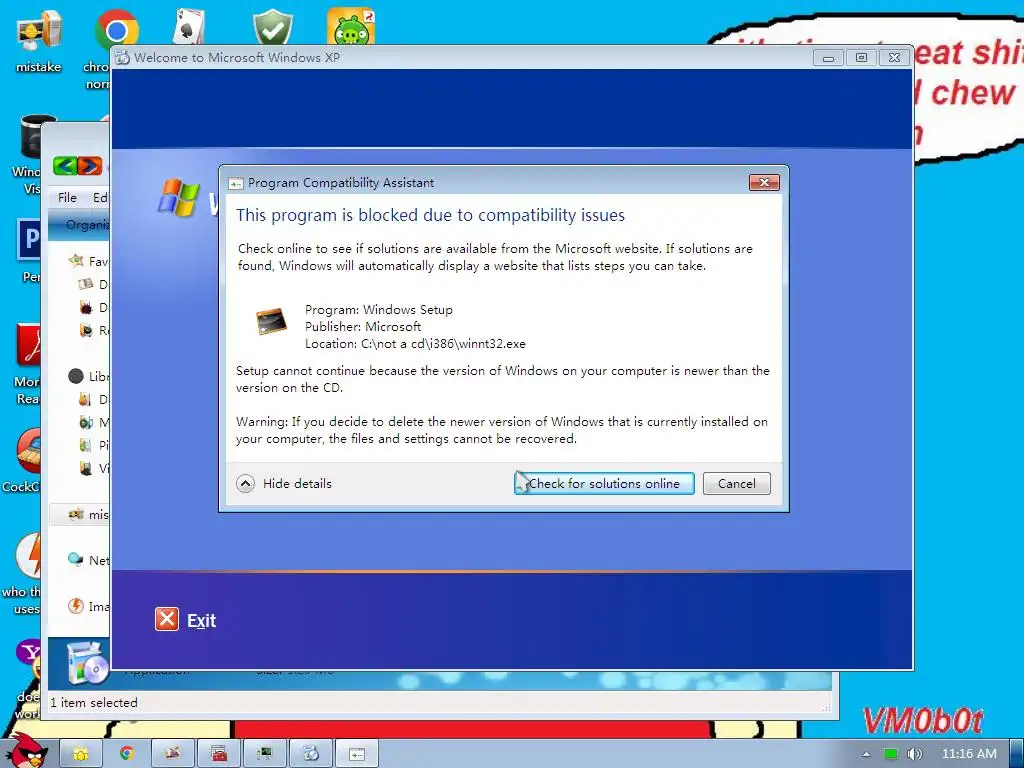Click the green tray status icon
Image resolution: width=1024 pixels, height=768 pixels.
[x=891, y=754]
